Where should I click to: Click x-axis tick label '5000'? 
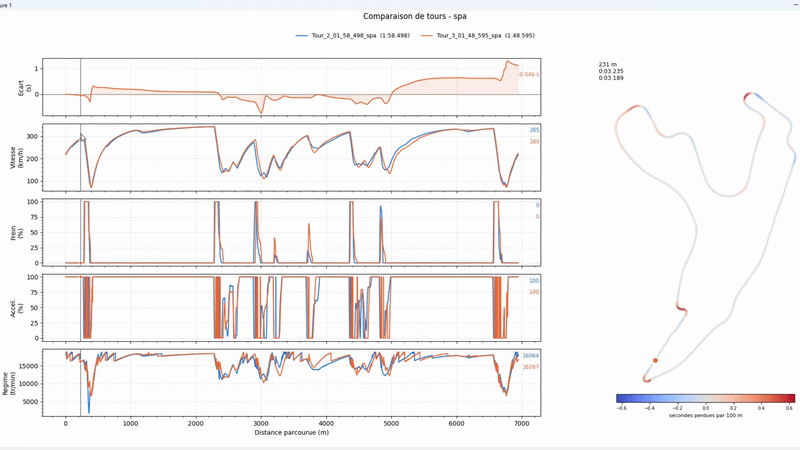(x=391, y=423)
